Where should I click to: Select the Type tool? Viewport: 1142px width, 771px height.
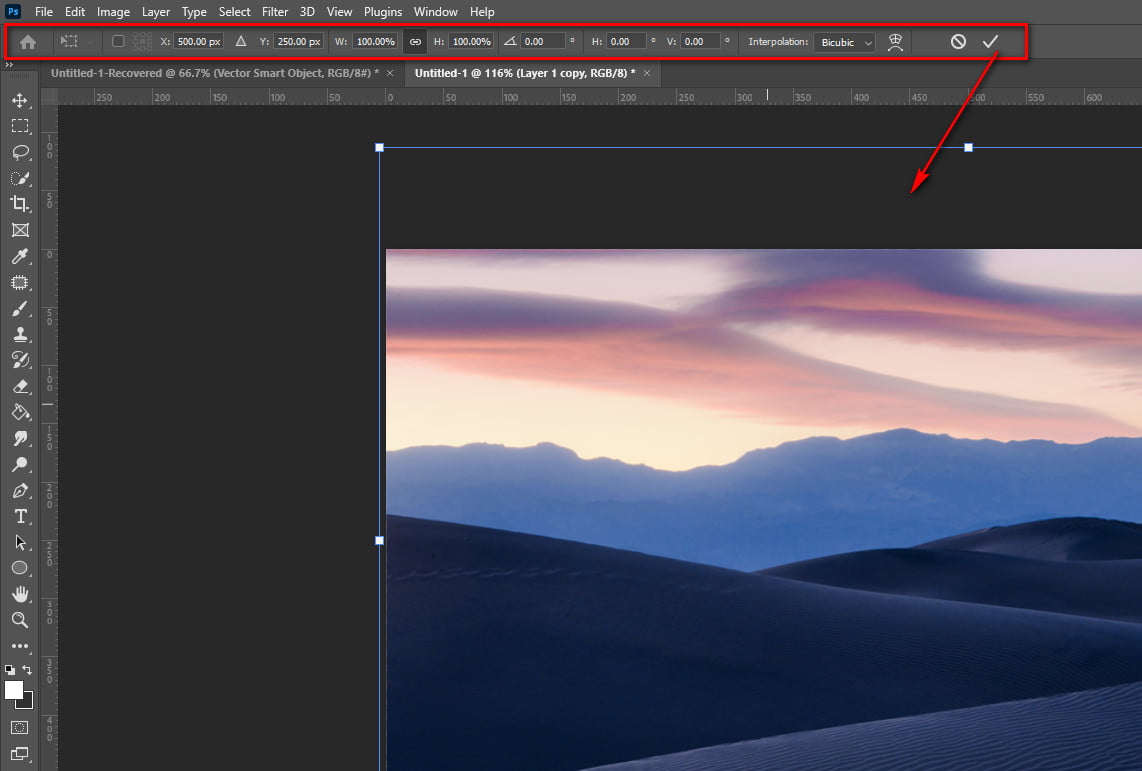(x=20, y=517)
